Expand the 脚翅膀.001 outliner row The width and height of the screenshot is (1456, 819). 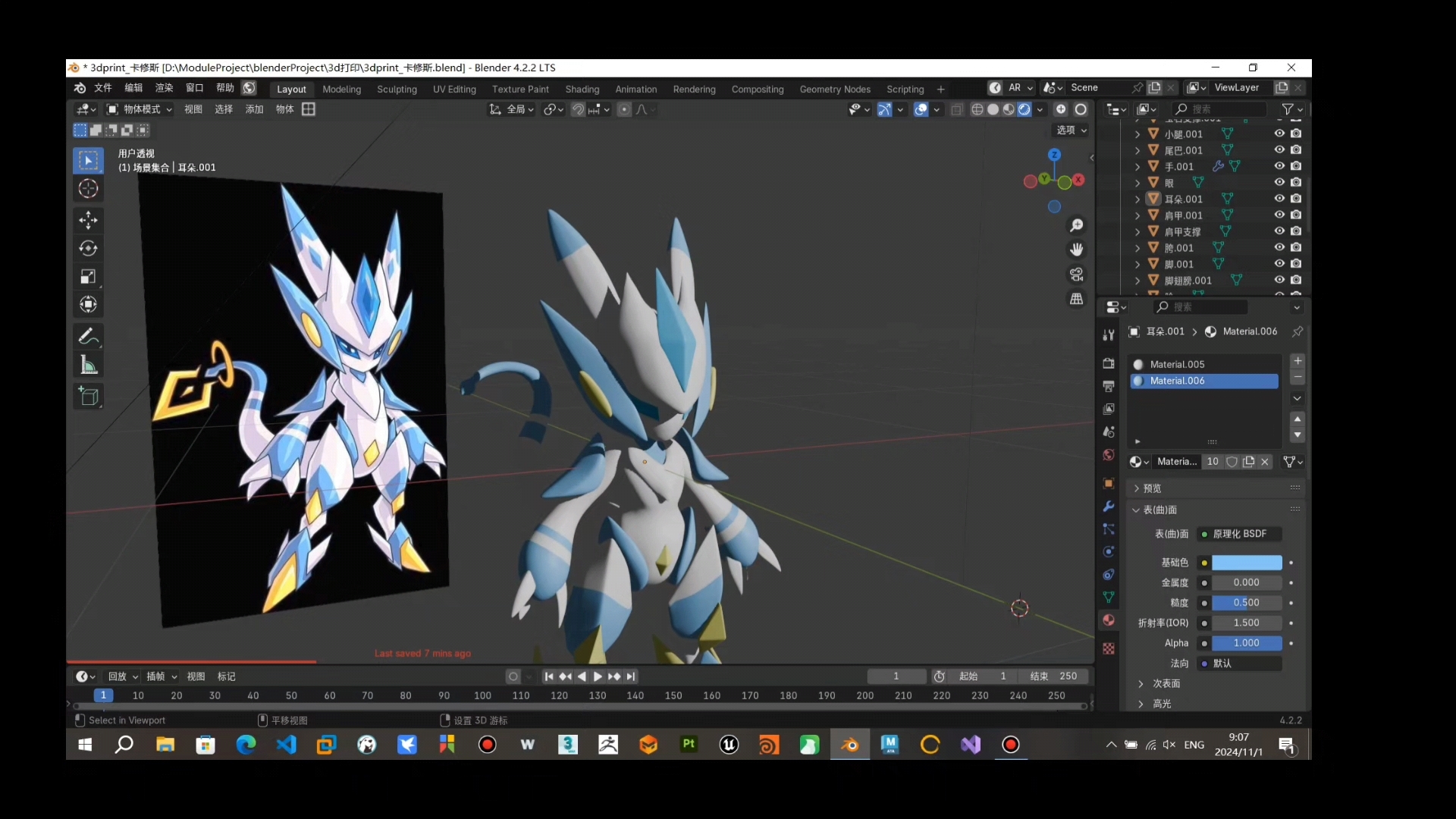point(1137,281)
